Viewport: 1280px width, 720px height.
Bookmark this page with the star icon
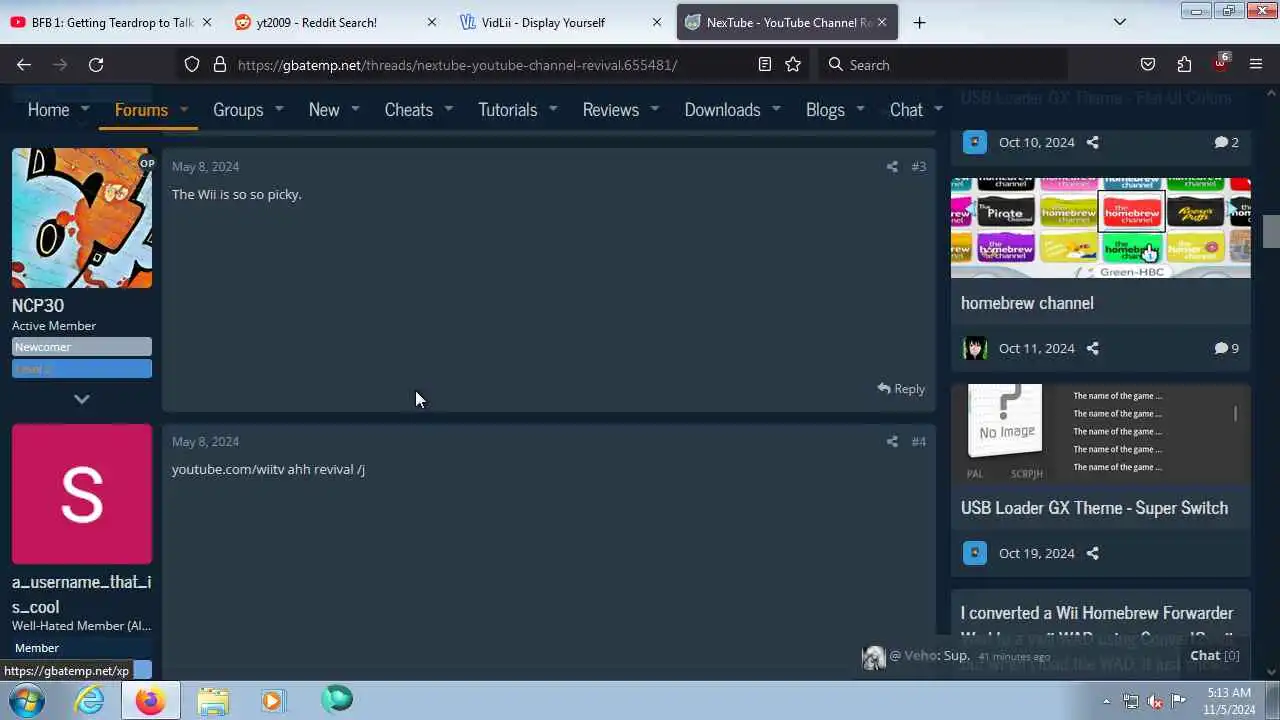[793, 64]
